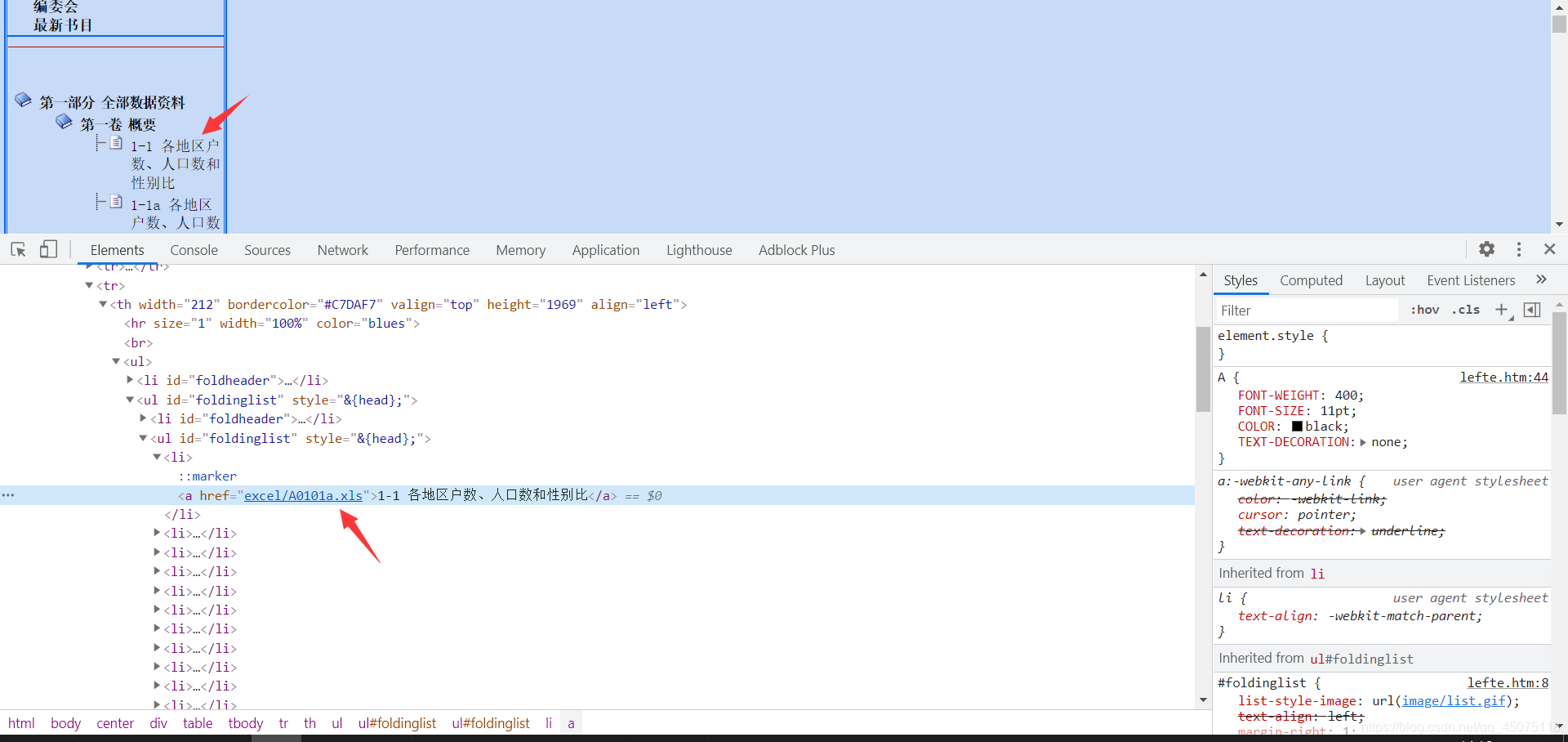Click the book icon beside 第一卷 概要
Screen dimensions: 1568x742
tap(64, 122)
